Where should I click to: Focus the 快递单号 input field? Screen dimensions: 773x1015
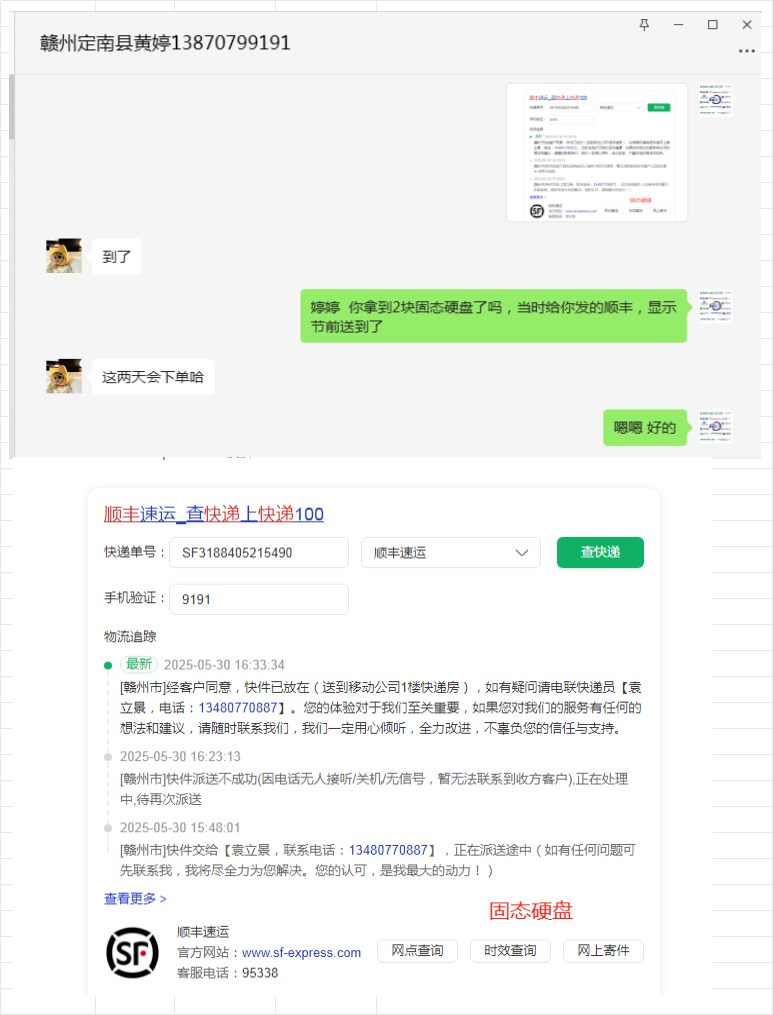pos(259,553)
